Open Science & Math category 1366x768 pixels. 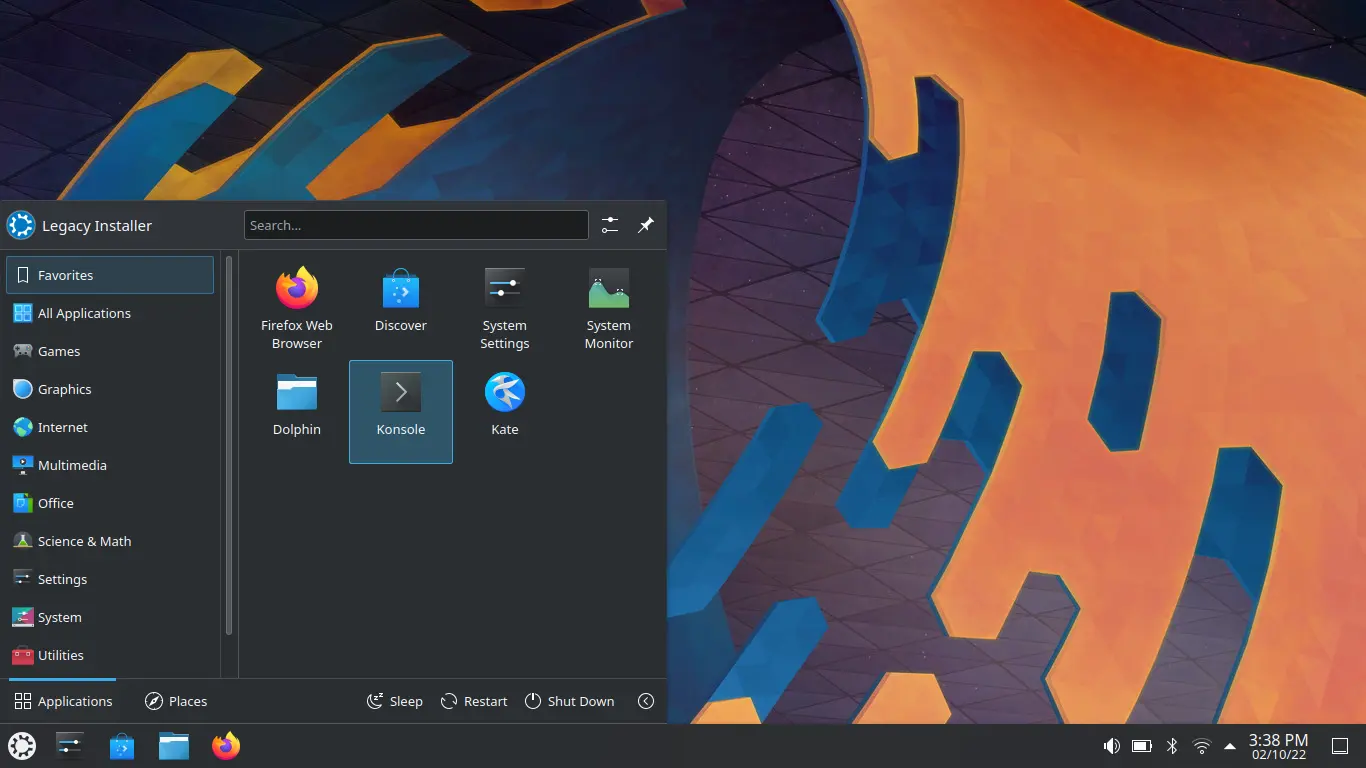pyautogui.click(x=110, y=541)
